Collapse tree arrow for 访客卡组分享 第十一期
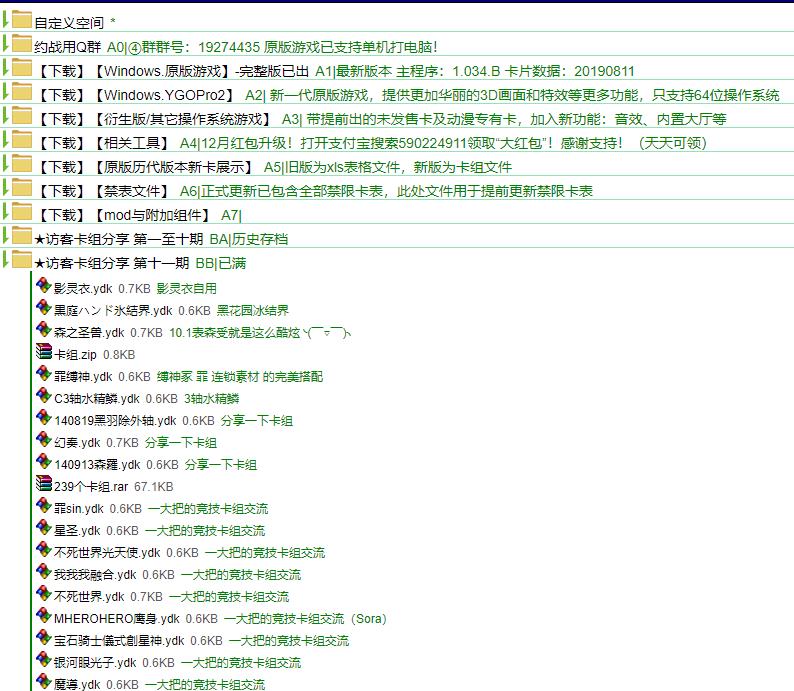Viewport: 794px width, 691px height. (6, 259)
